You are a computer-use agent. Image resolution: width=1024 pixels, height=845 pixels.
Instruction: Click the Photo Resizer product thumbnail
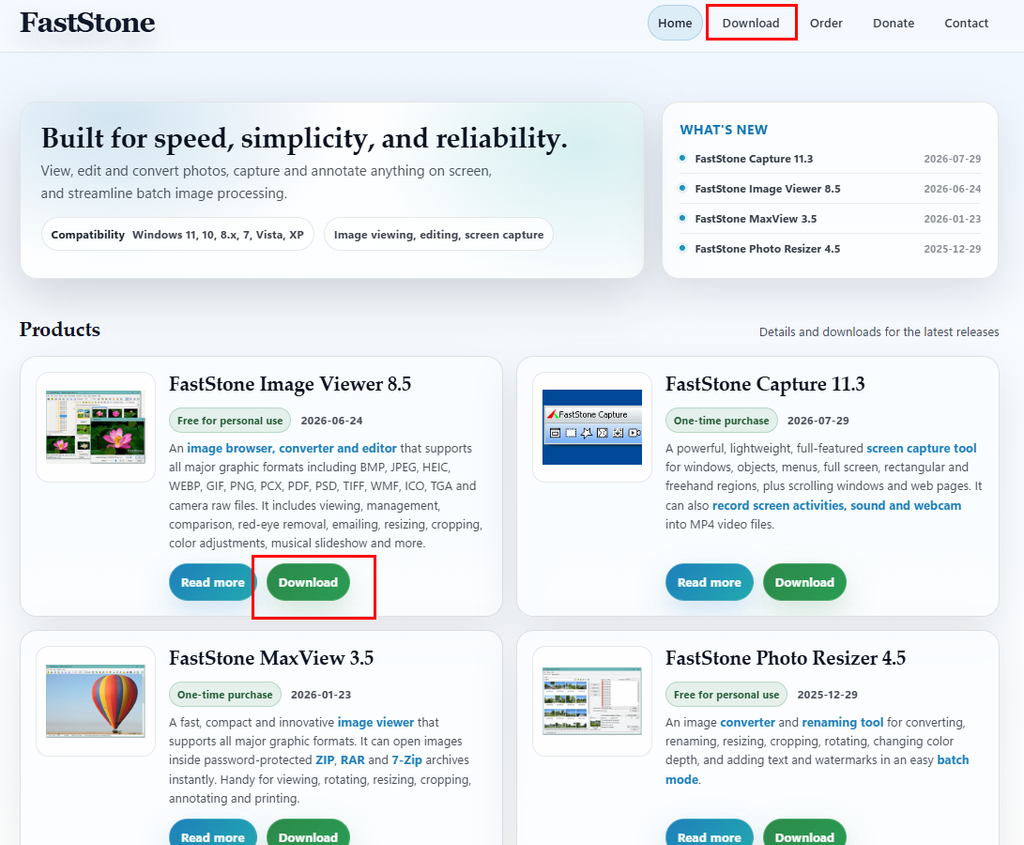[x=592, y=701]
